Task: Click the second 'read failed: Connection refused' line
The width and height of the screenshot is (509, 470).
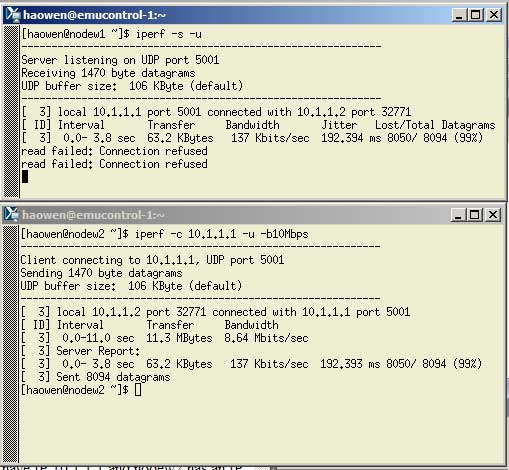Action: point(114,164)
